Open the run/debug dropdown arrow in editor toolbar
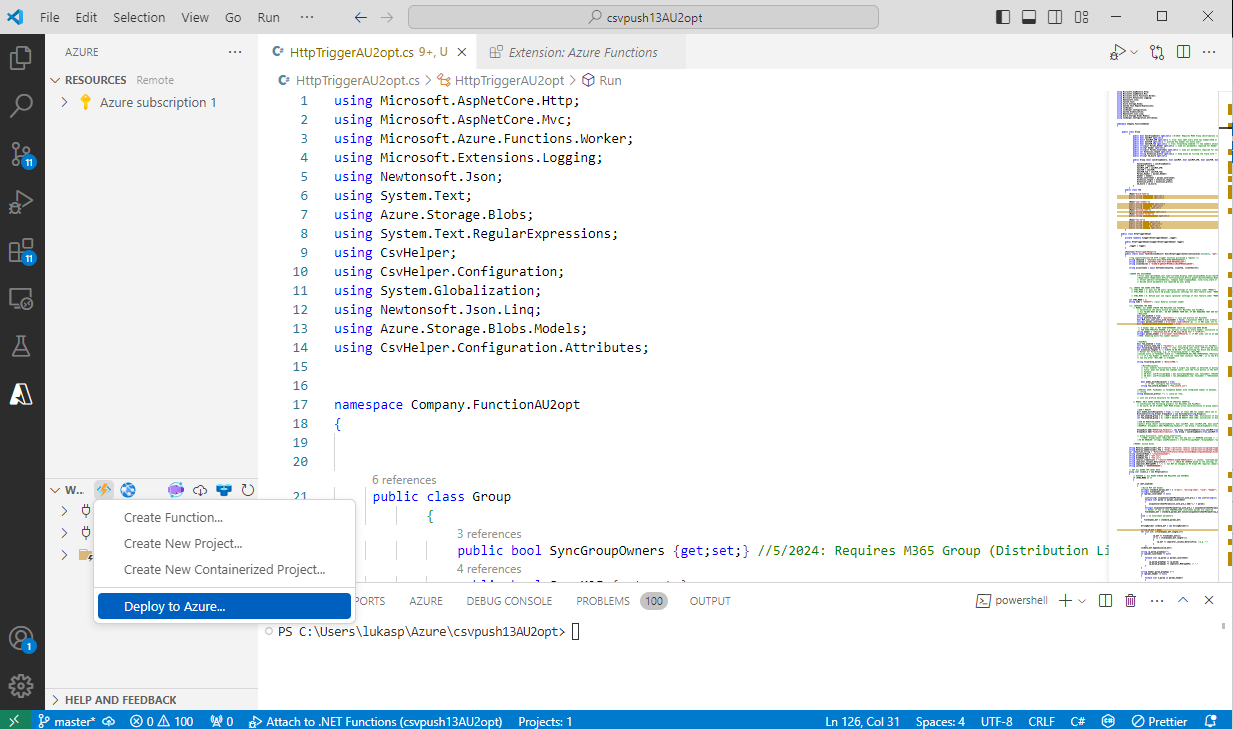The height and width of the screenshot is (729, 1233). pos(1134,52)
